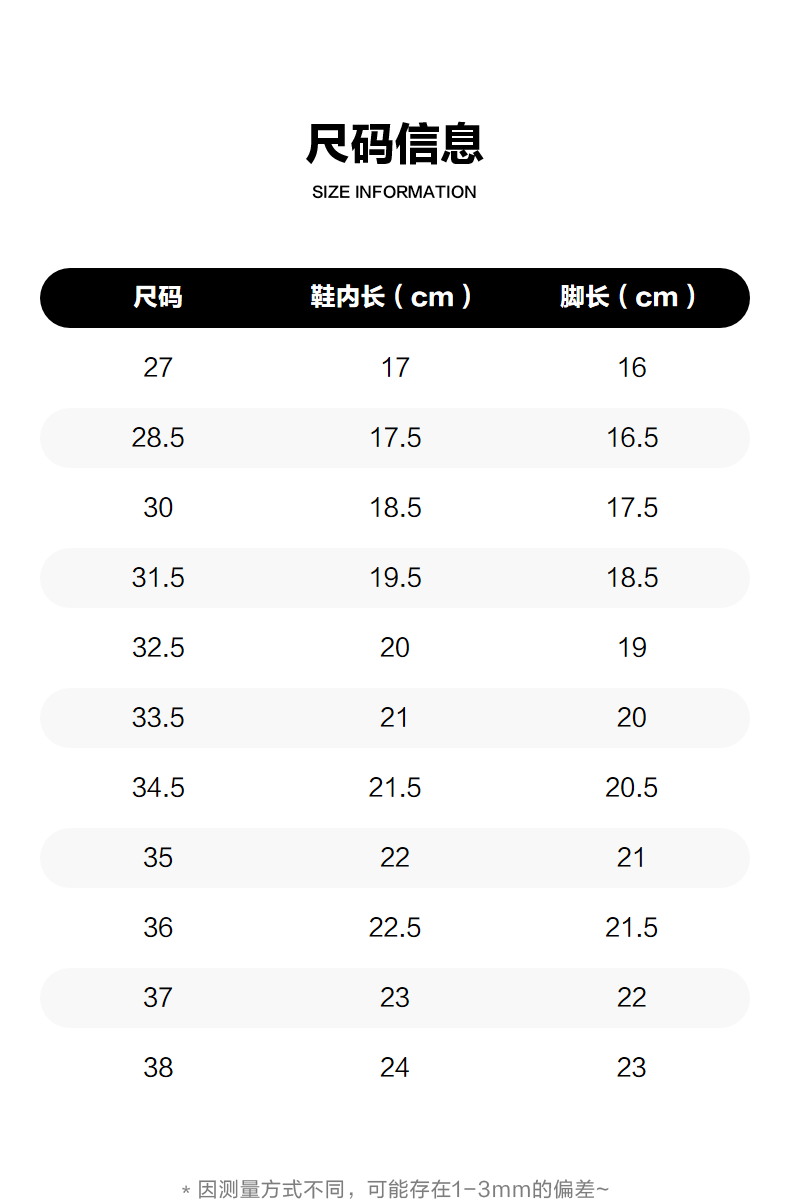790x1199 pixels.
Task: Select the 尺码 column header
Action: tap(158, 297)
